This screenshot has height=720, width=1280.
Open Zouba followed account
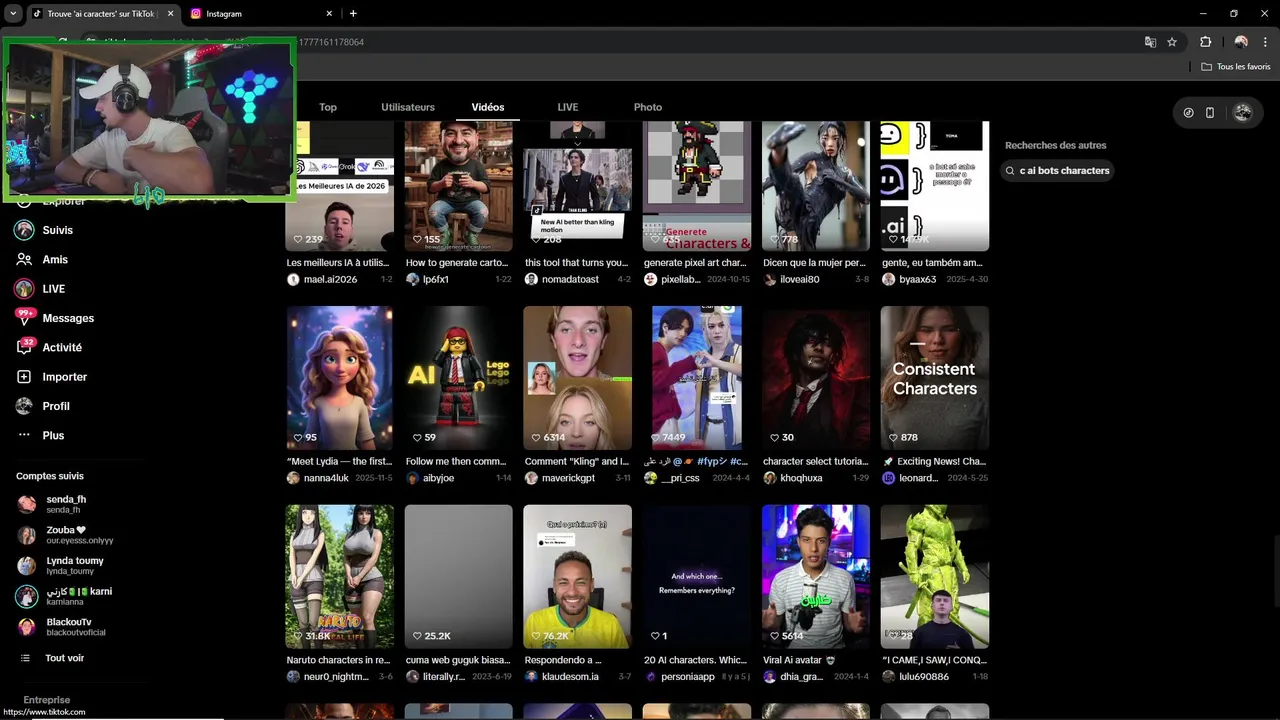click(64, 535)
